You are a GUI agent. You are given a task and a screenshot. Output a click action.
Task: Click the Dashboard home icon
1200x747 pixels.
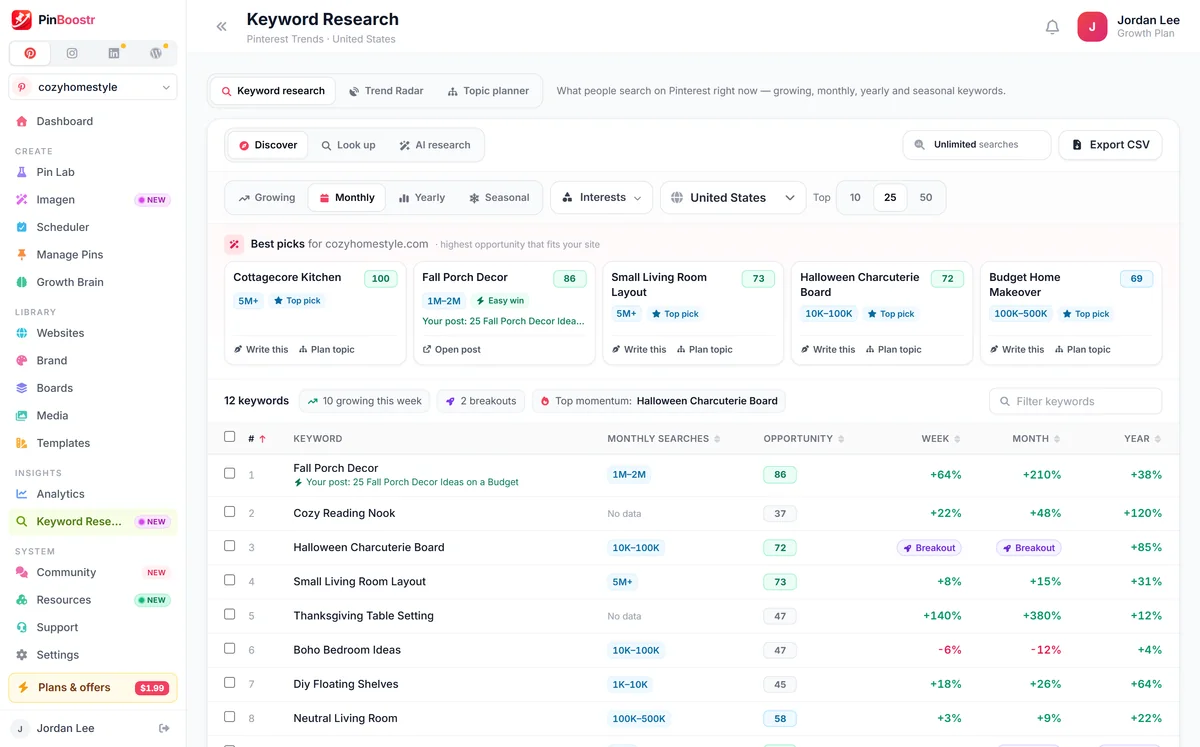point(22,121)
